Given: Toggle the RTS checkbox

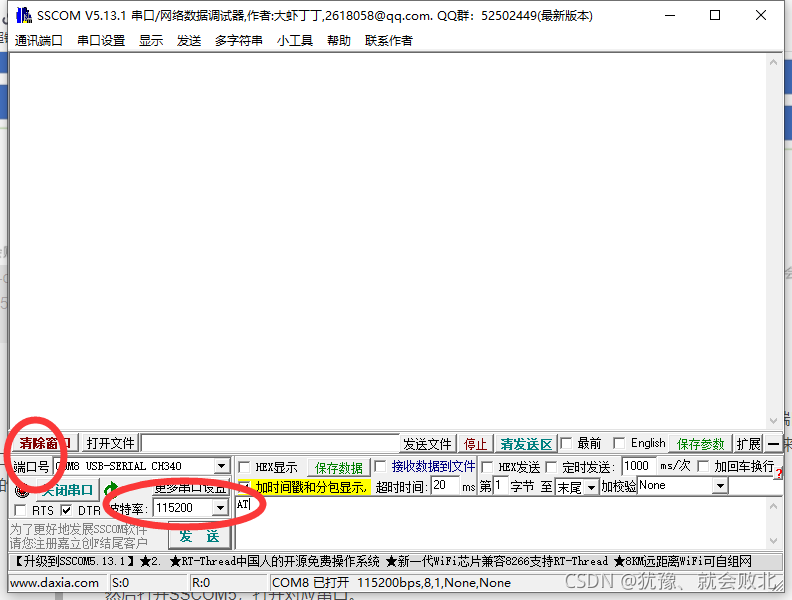Looking at the screenshot, I should point(20,510).
